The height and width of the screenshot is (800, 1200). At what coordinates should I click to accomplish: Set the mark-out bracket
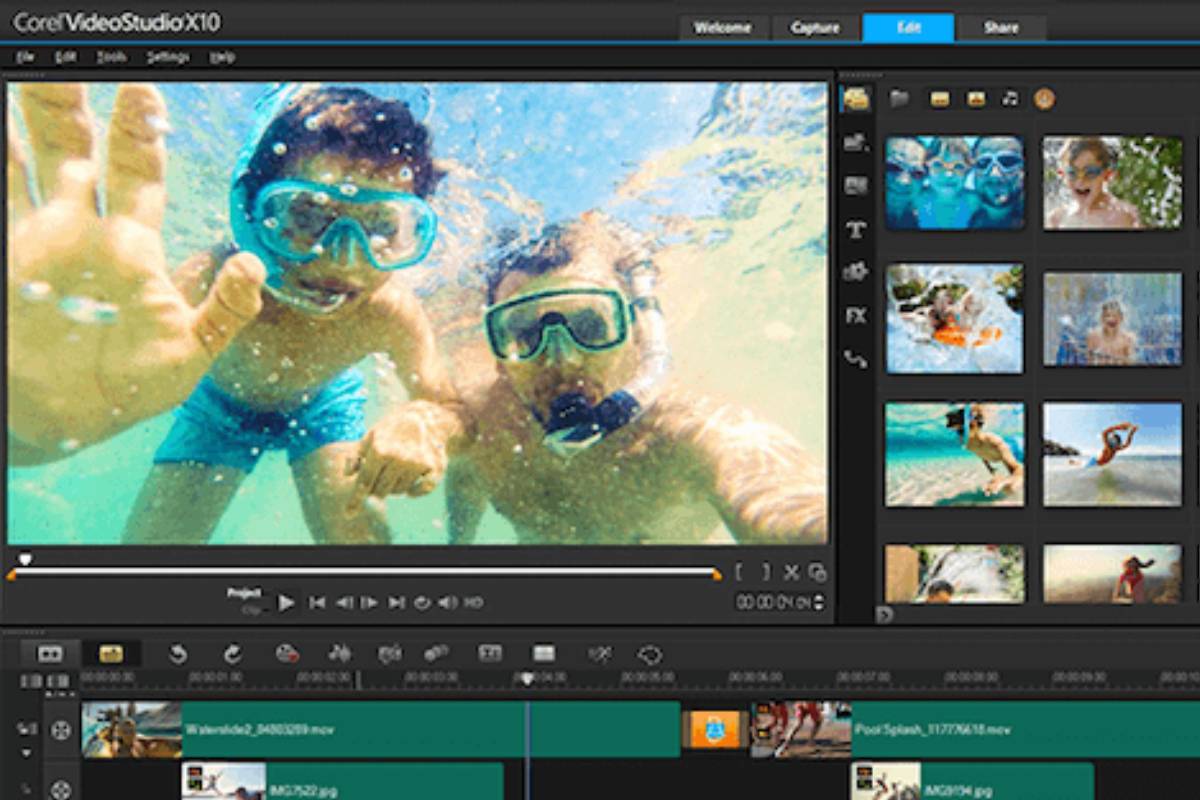pyautogui.click(x=766, y=572)
